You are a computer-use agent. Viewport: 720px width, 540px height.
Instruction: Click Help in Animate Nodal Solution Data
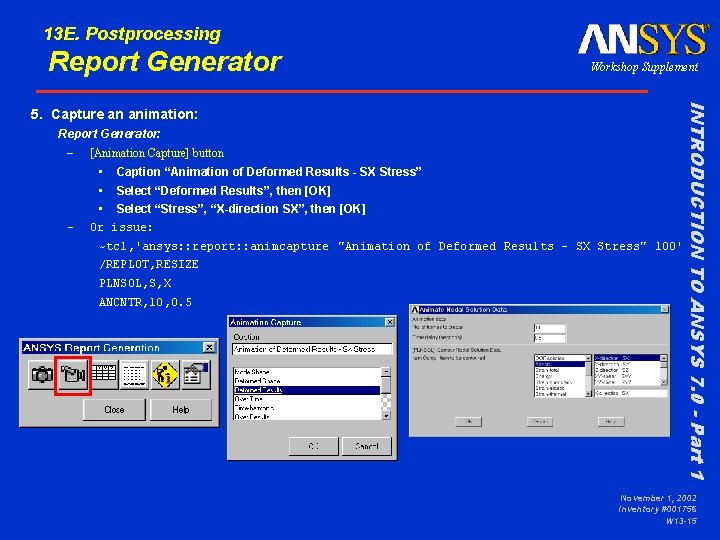[x=611, y=422]
